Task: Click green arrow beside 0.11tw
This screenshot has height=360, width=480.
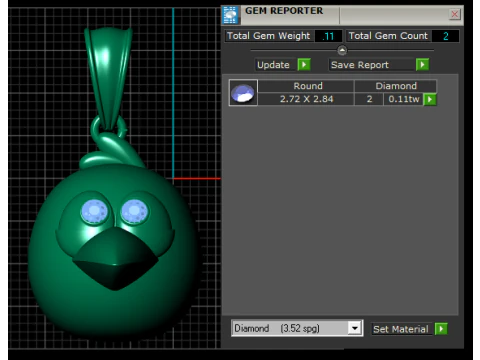Action: click(430, 99)
